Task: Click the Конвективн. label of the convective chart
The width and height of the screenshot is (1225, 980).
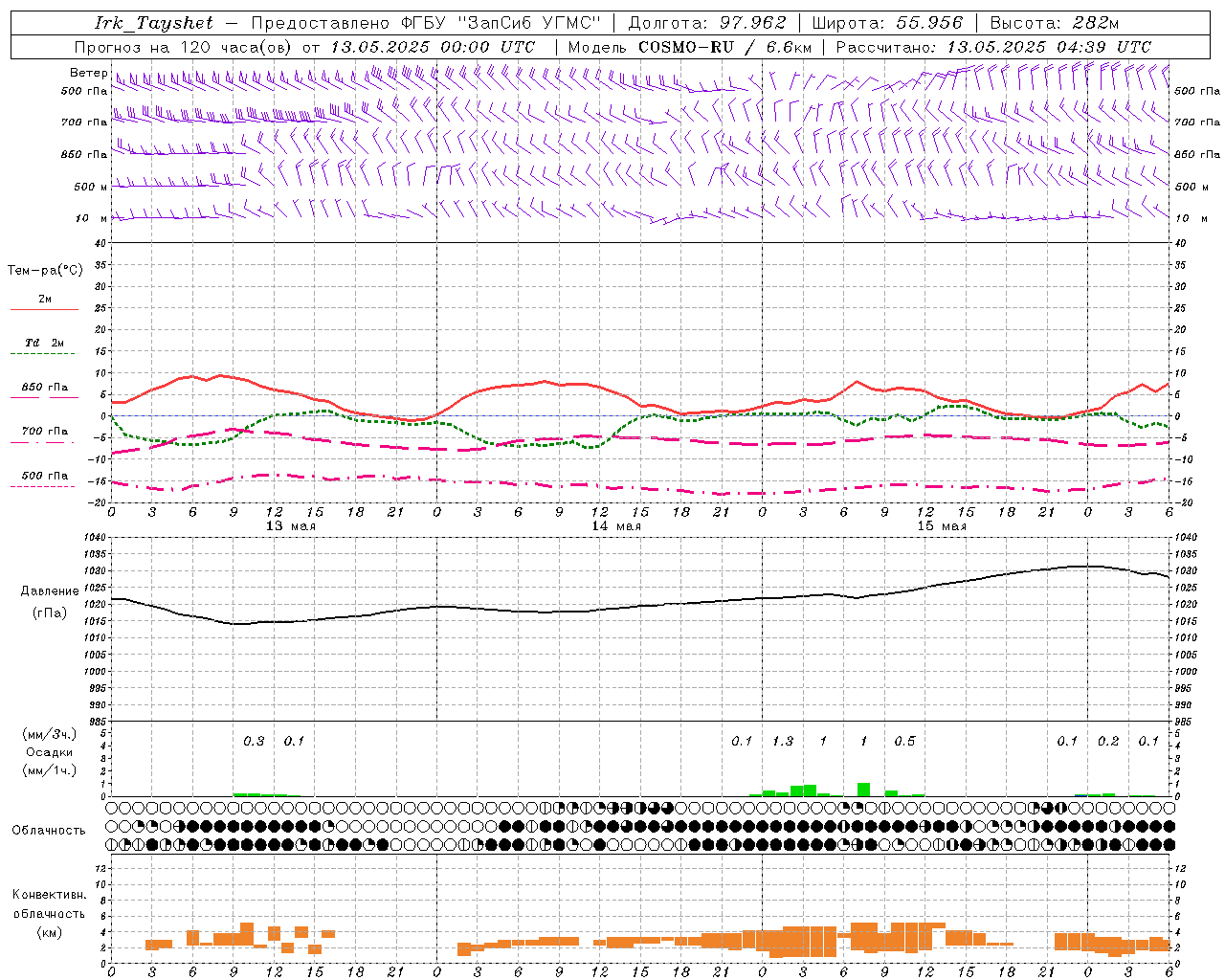Action: (x=49, y=896)
